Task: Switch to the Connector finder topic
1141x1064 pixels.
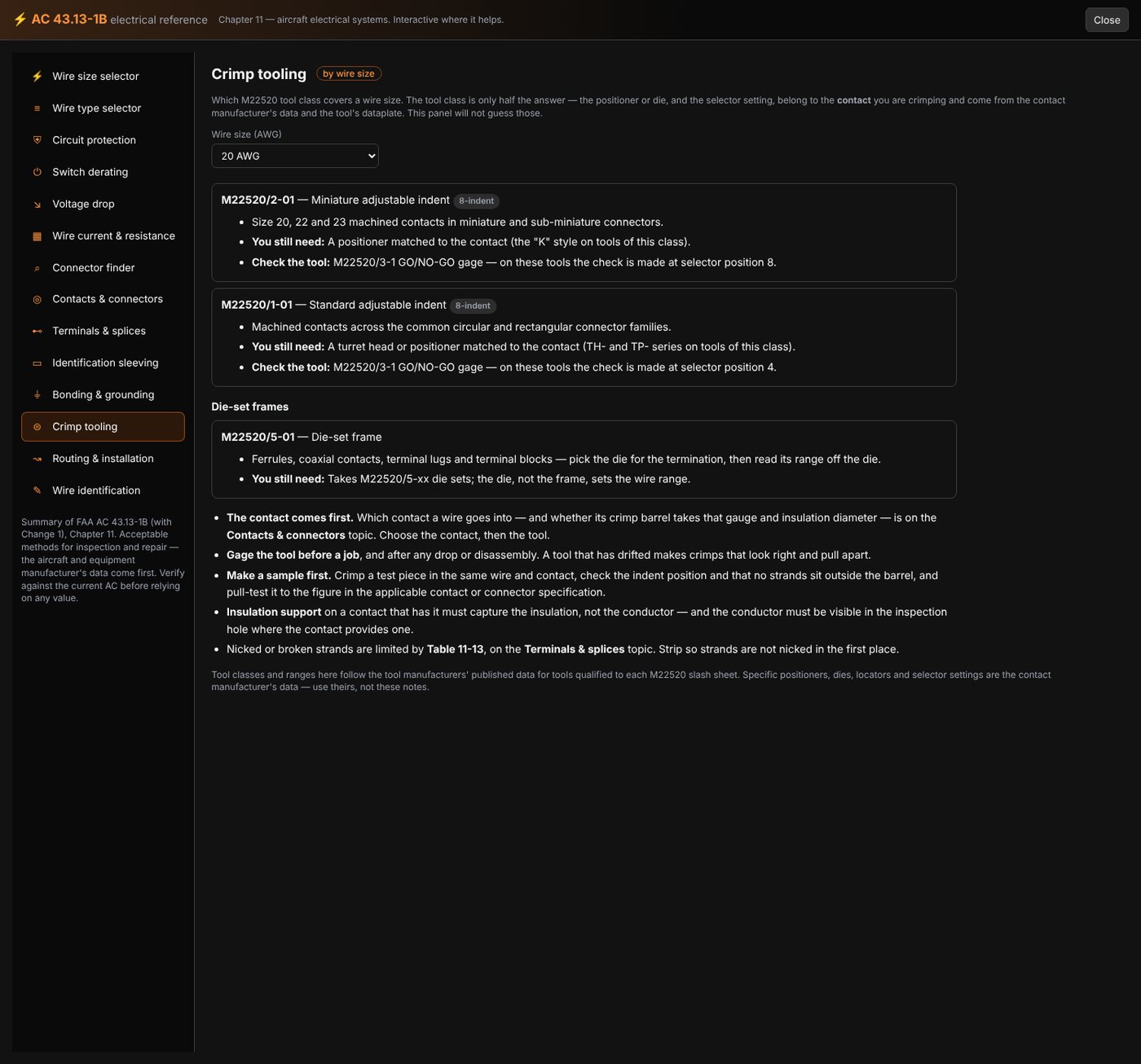Action: tap(103, 268)
